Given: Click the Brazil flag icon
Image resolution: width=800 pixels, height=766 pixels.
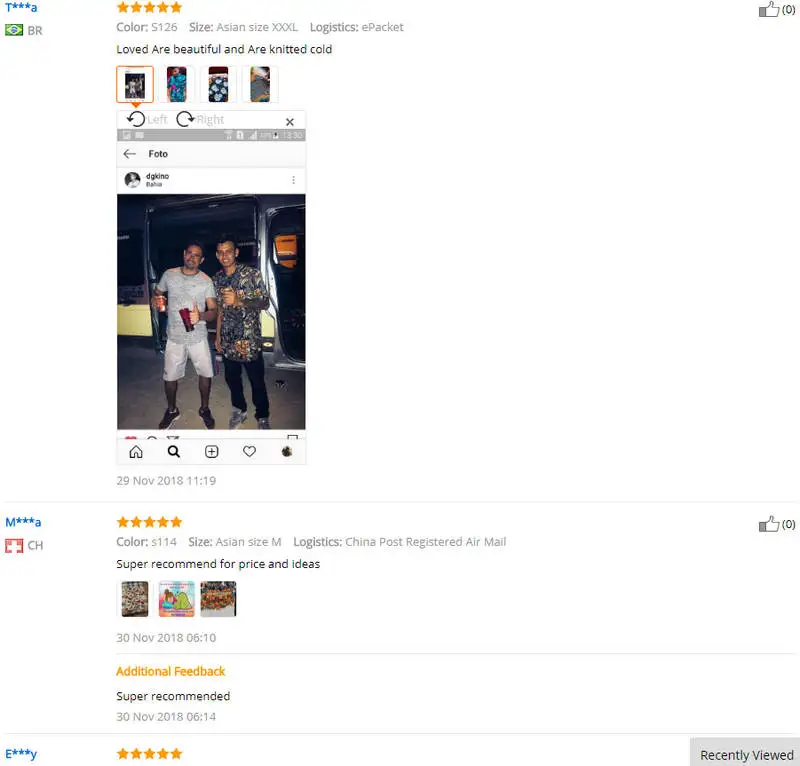Looking at the screenshot, I should (14, 30).
